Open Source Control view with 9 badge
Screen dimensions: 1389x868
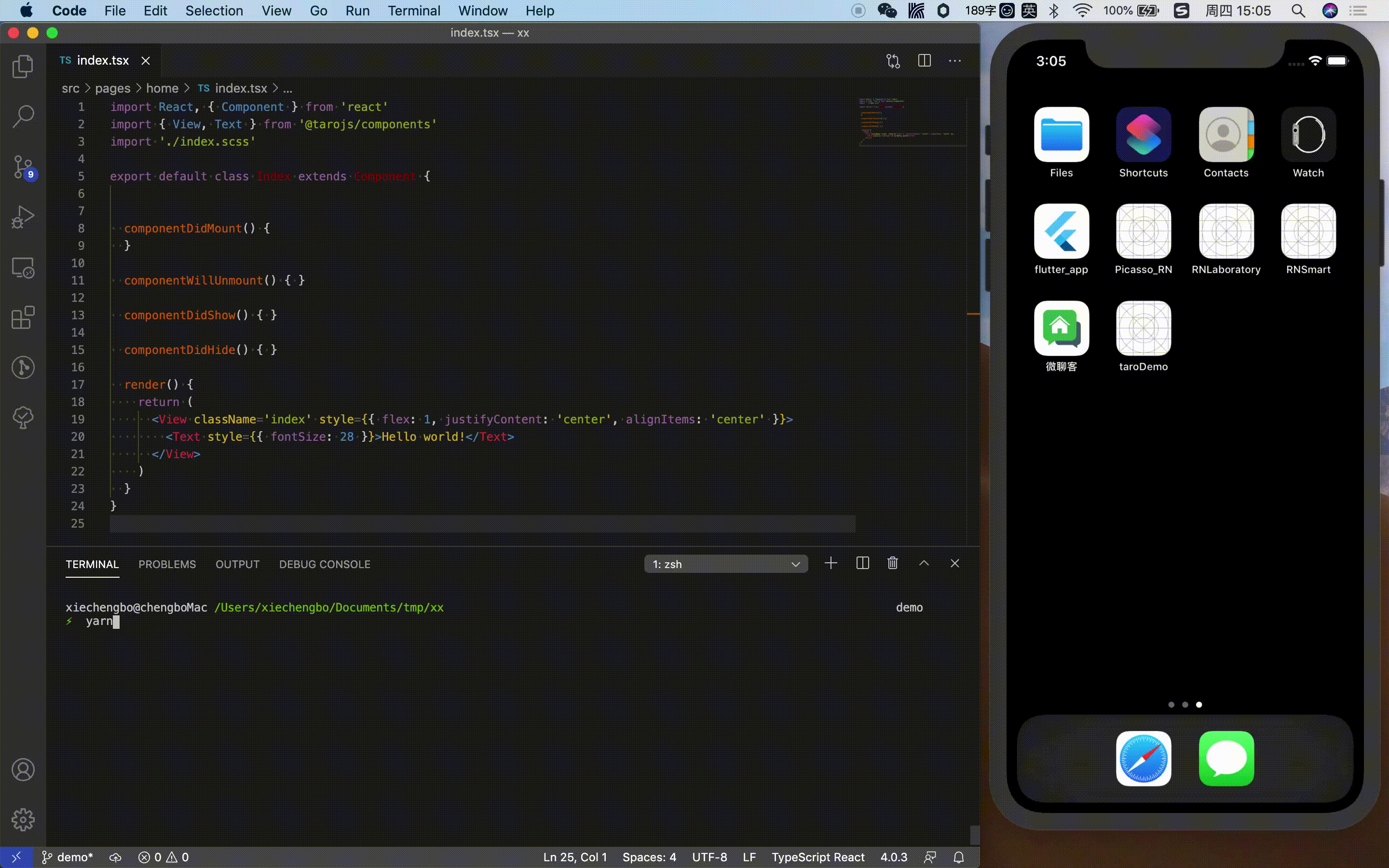[x=23, y=167]
